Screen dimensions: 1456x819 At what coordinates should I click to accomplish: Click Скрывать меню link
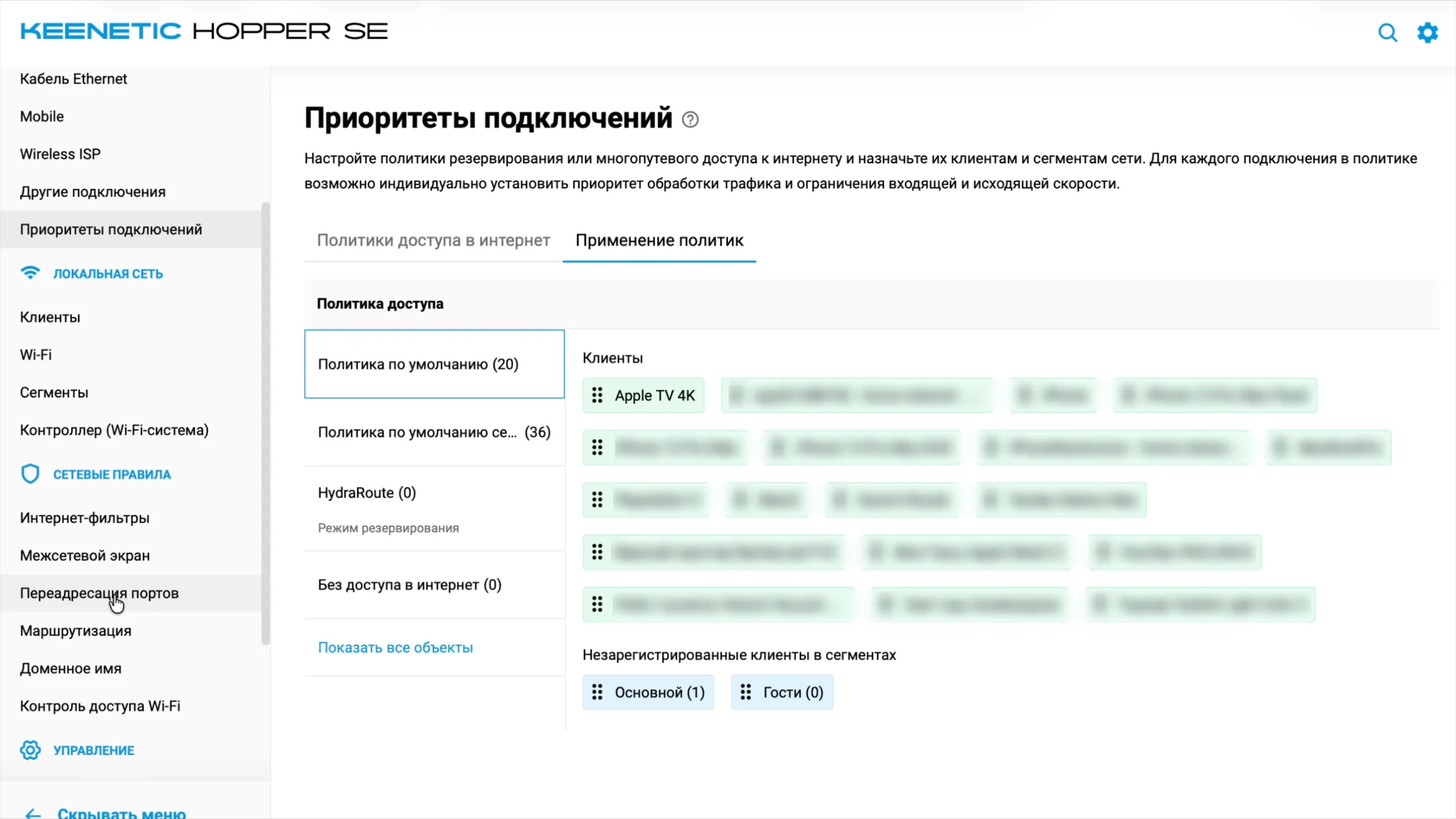pos(122,813)
